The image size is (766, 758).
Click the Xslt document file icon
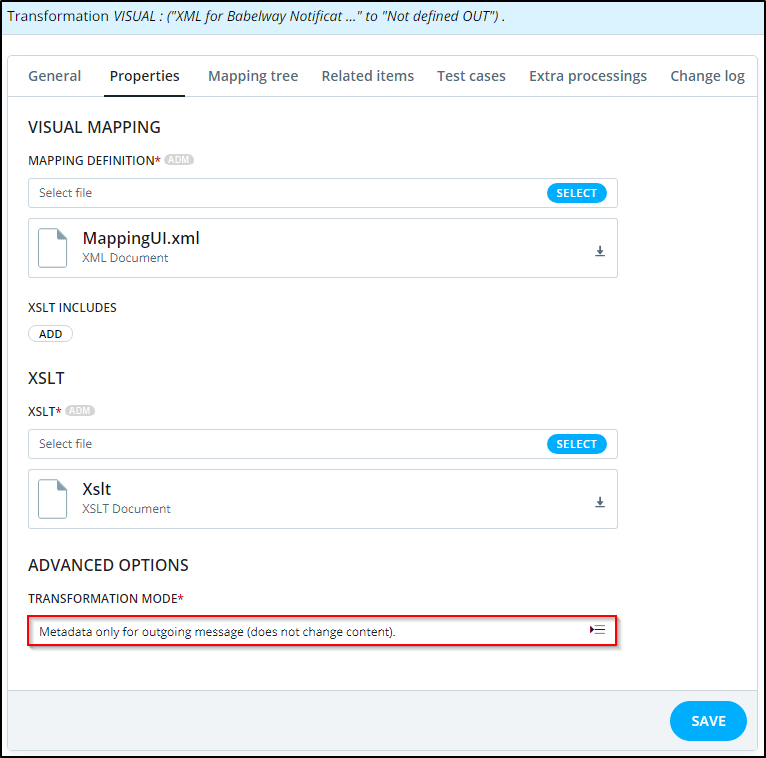click(53, 499)
